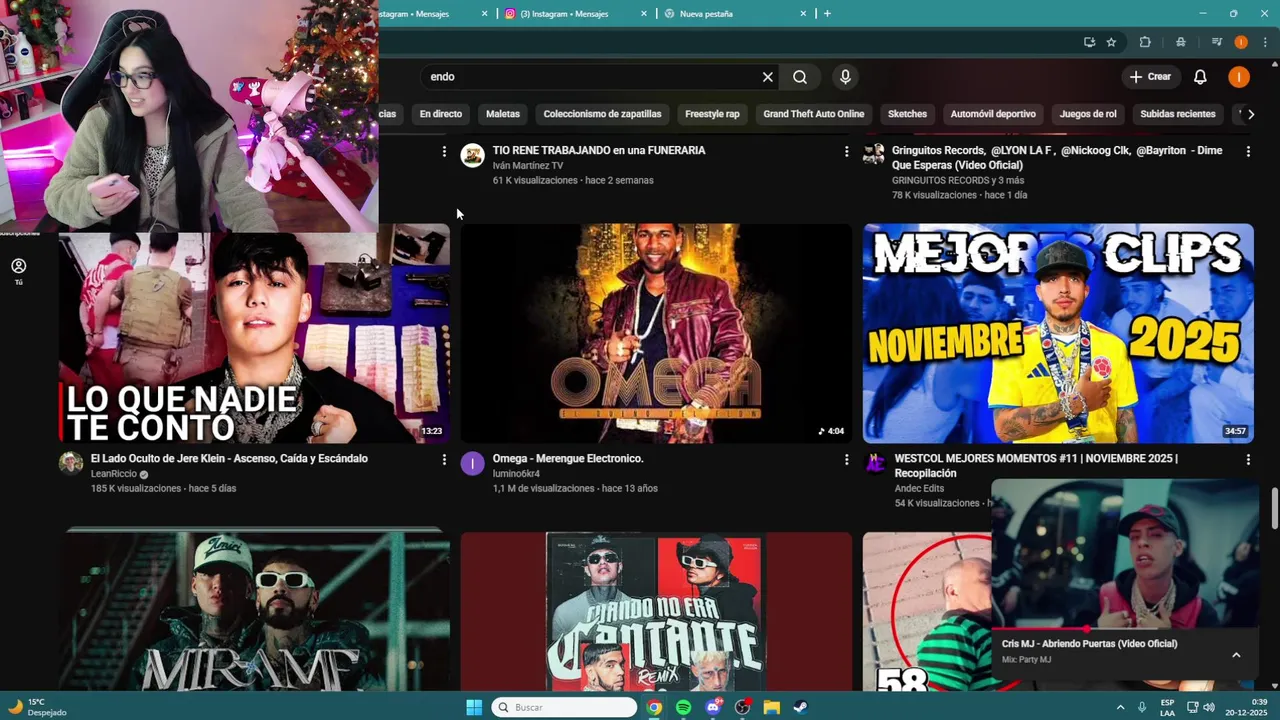Select the Sketches filter chip
Screen dimensions: 1280x720
[x=908, y=114]
